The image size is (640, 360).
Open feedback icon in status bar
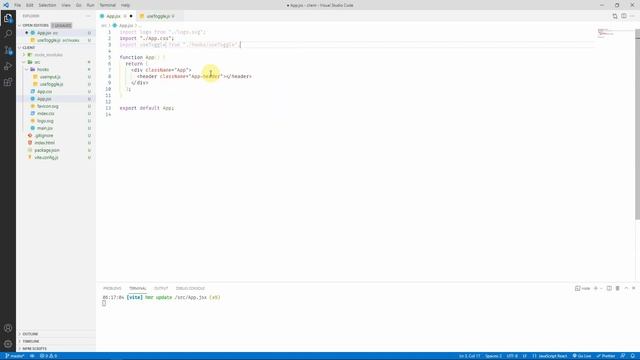point(623,356)
